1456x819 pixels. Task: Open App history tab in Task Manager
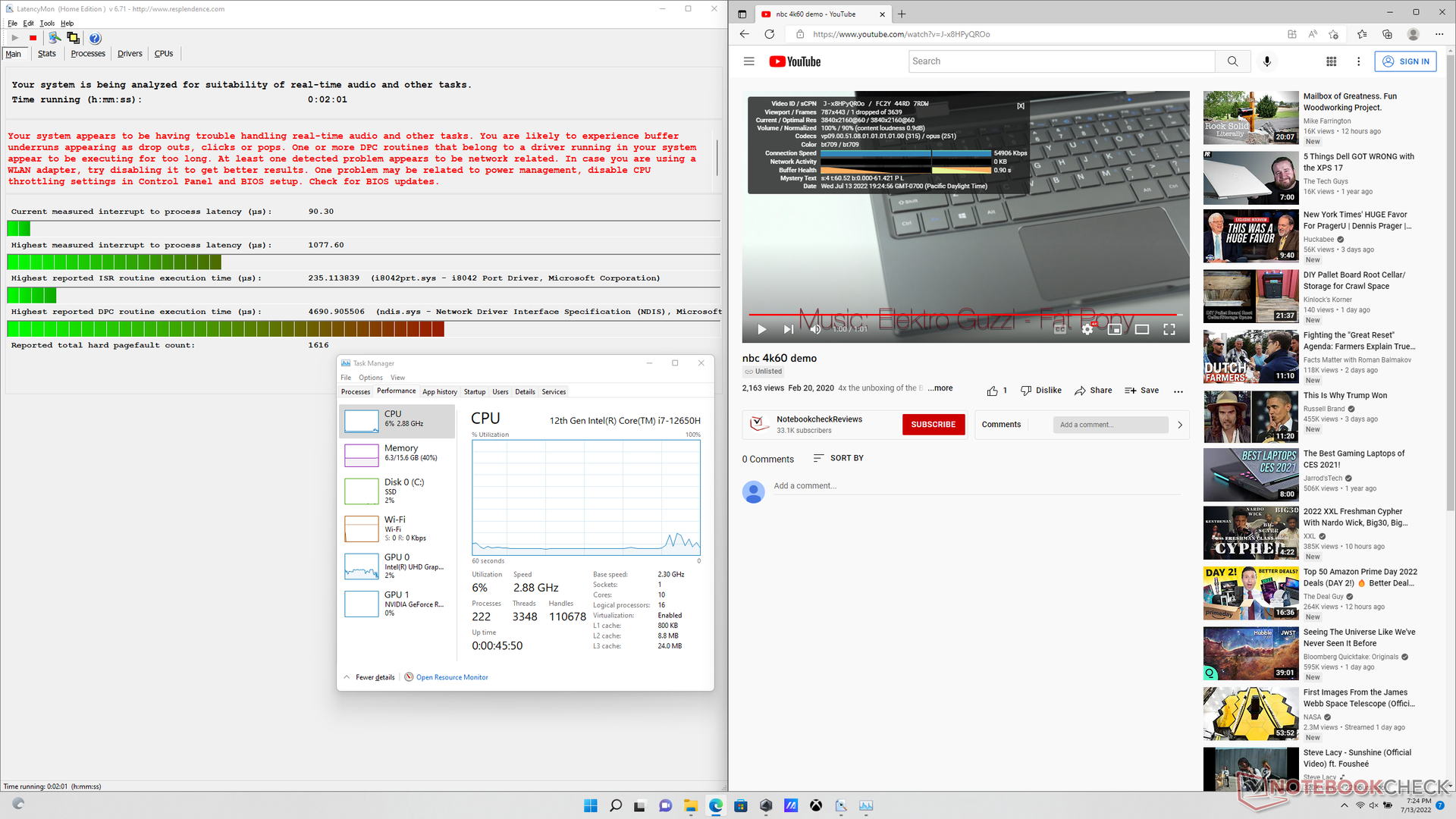440,392
